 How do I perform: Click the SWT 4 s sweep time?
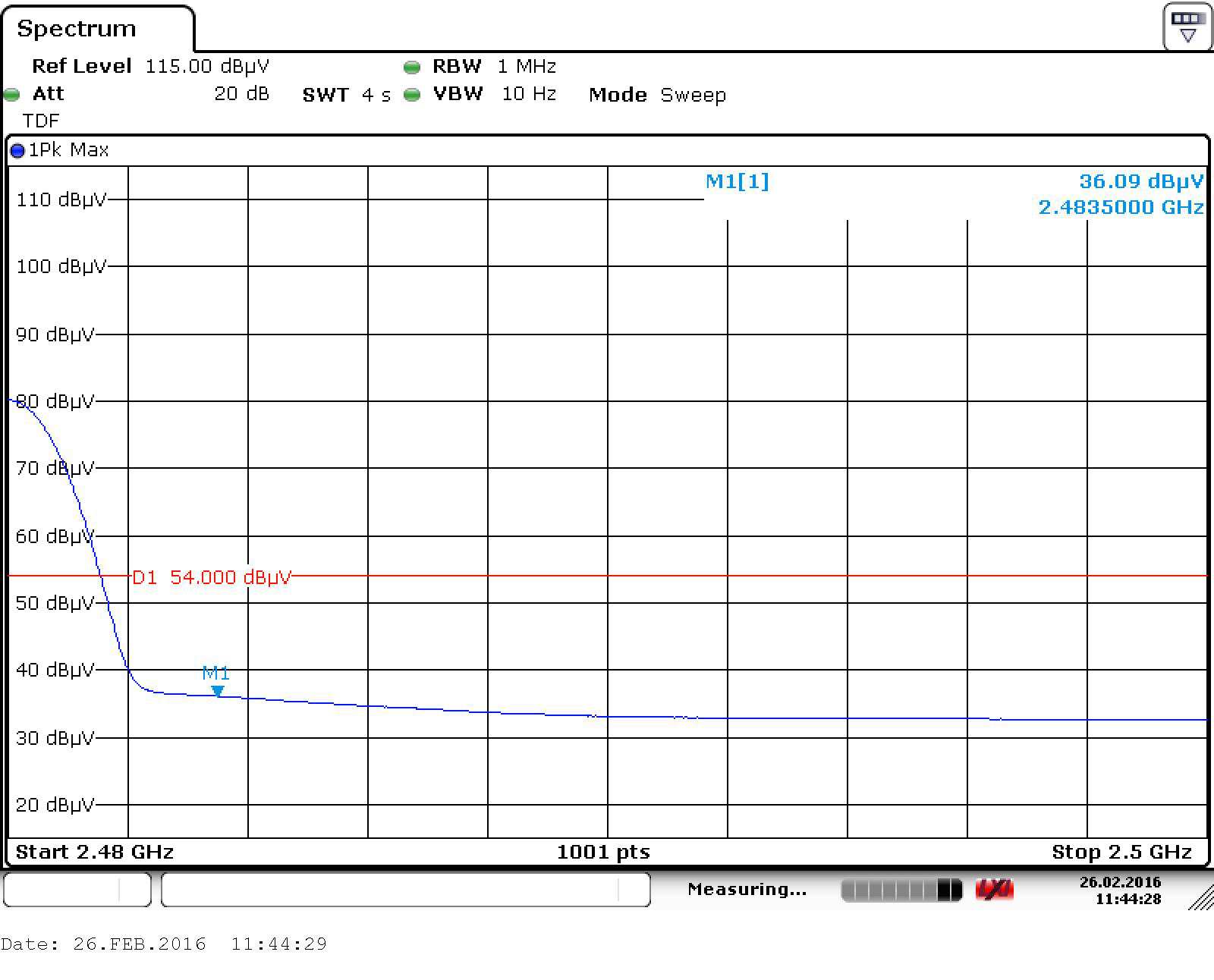coord(347,95)
